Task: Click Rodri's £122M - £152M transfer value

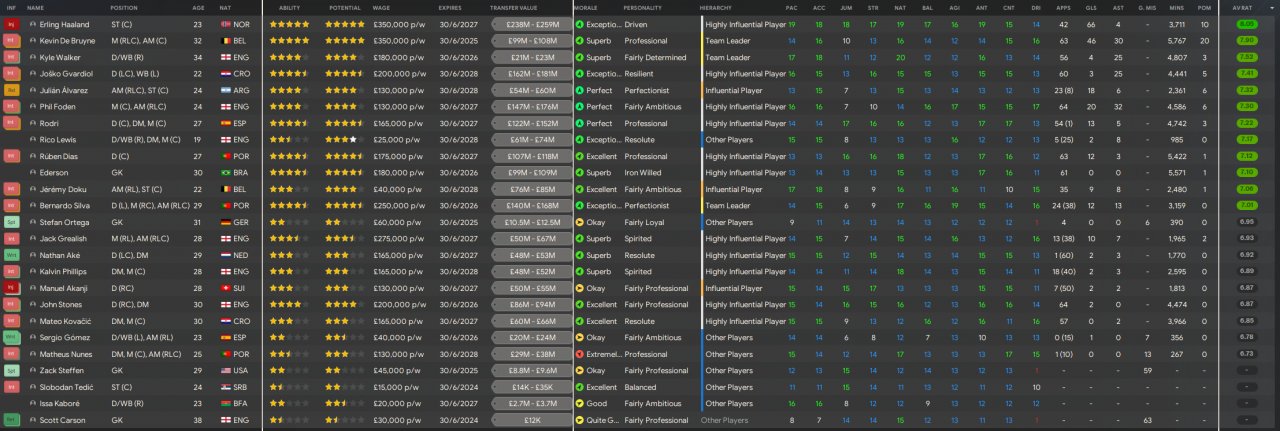Action: [532, 123]
